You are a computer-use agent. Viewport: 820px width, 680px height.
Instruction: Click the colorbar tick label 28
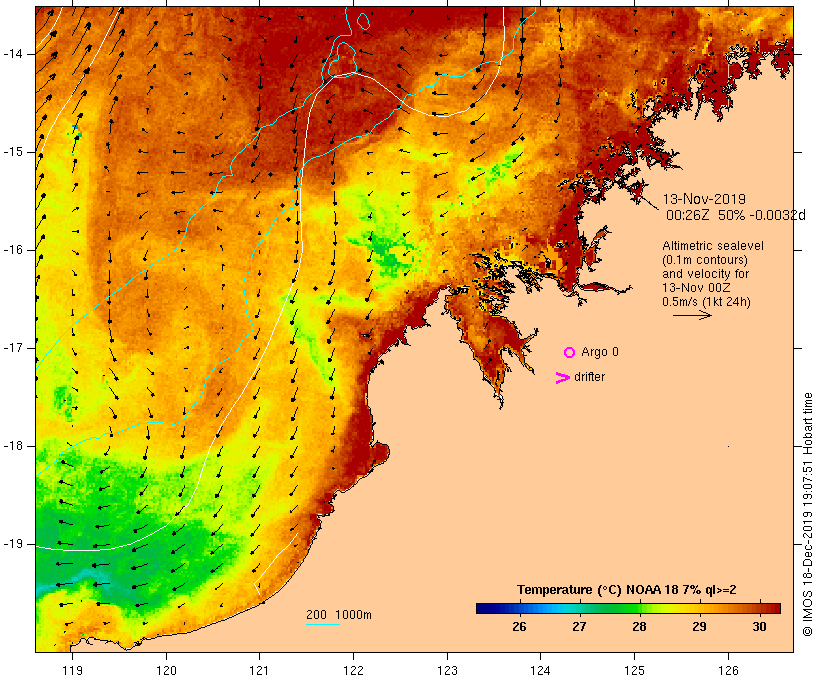pyautogui.click(x=639, y=627)
